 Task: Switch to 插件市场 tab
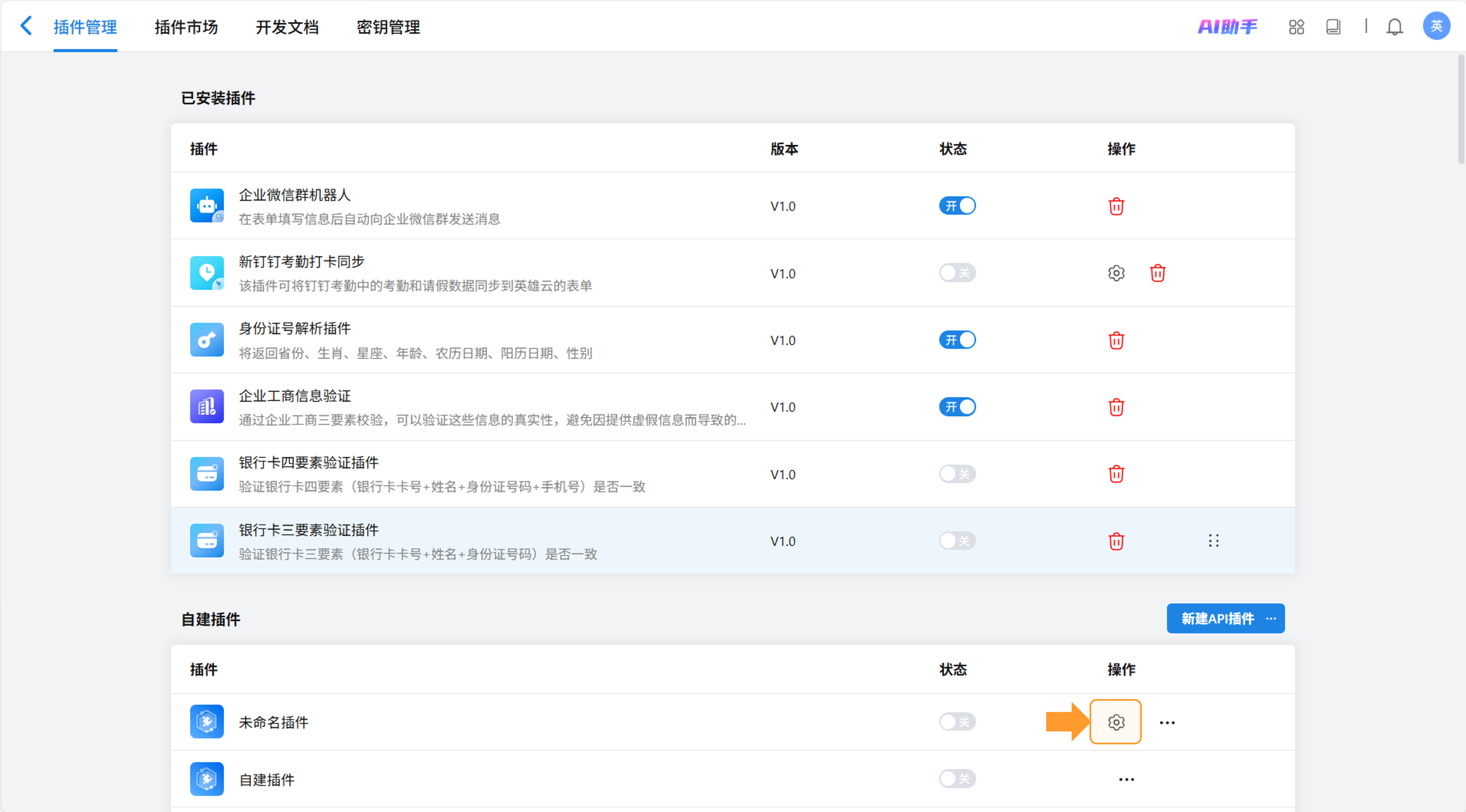(186, 27)
